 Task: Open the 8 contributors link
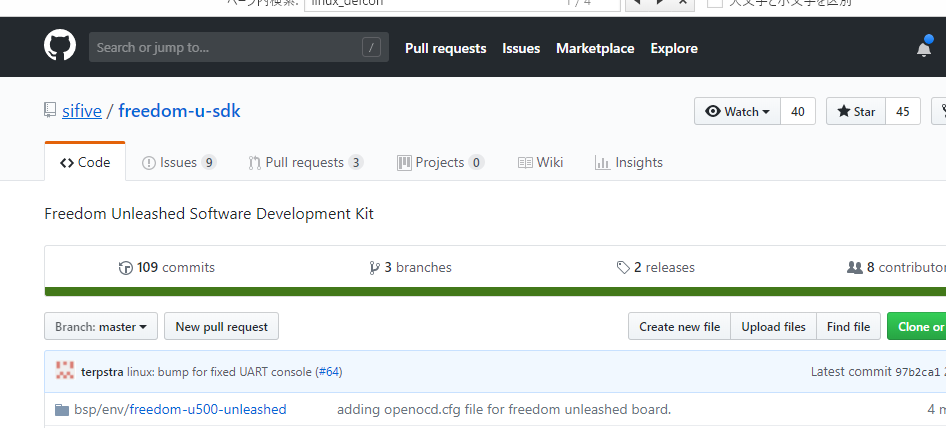(x=897, y=267)
